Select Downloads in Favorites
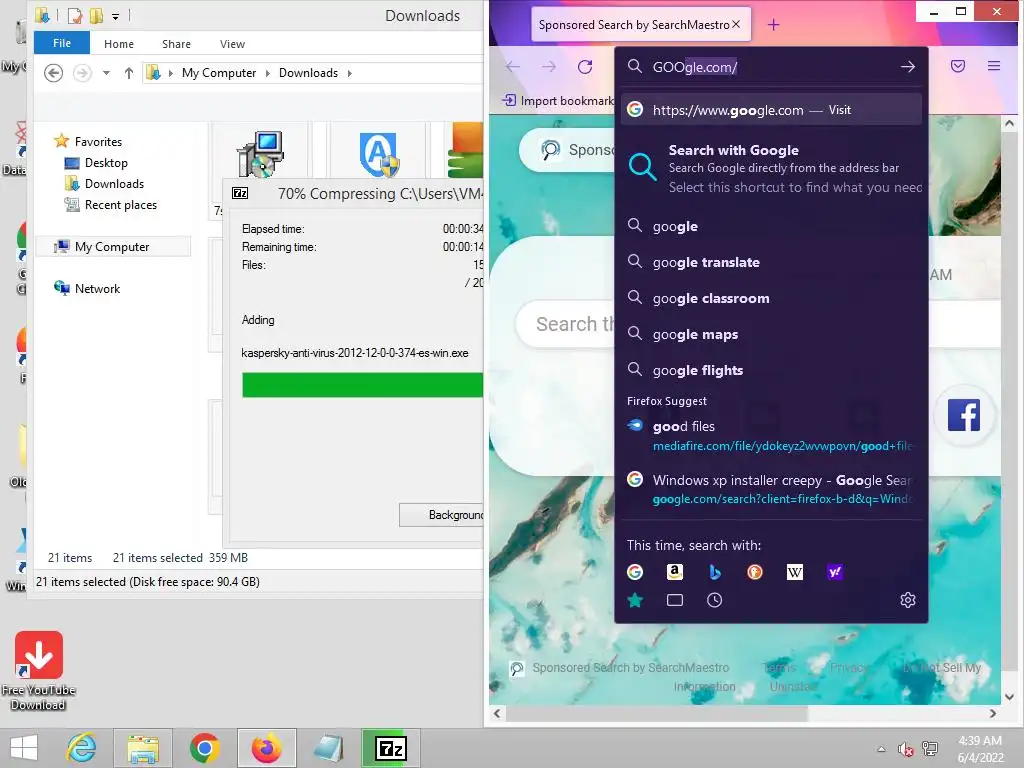Image resolution: width=1024 pixels, height=768 pixels. pos(114,184)
